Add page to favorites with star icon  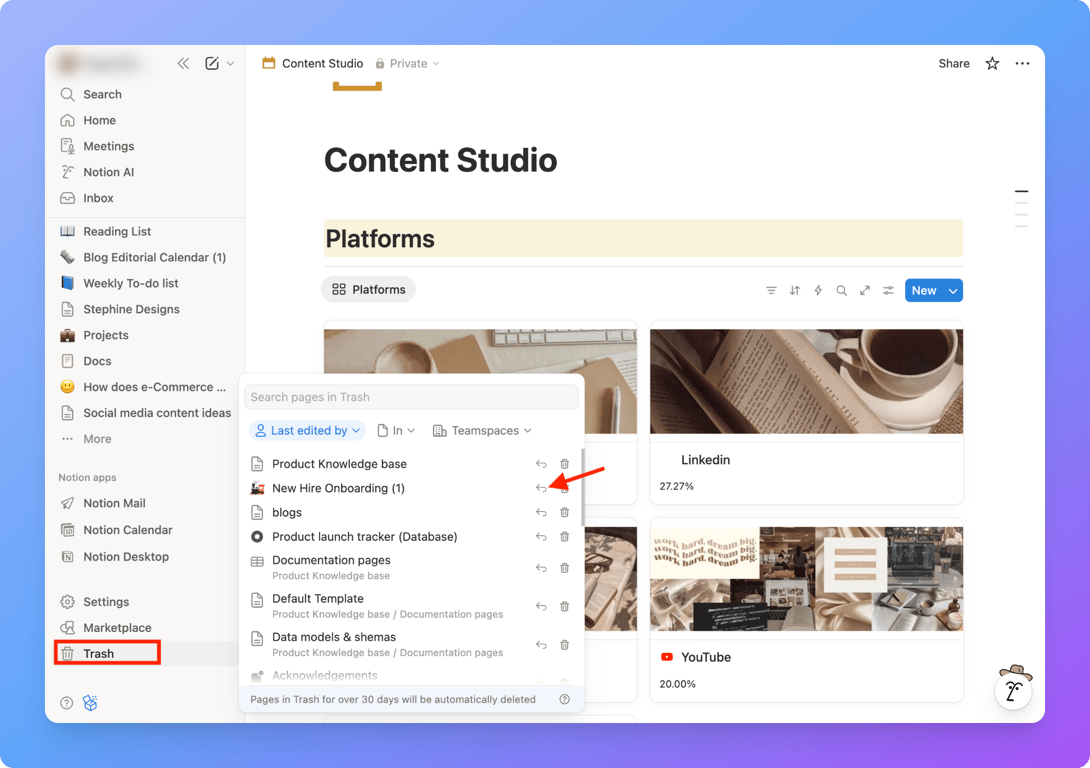pyautogui.click(x=992, y=63)
